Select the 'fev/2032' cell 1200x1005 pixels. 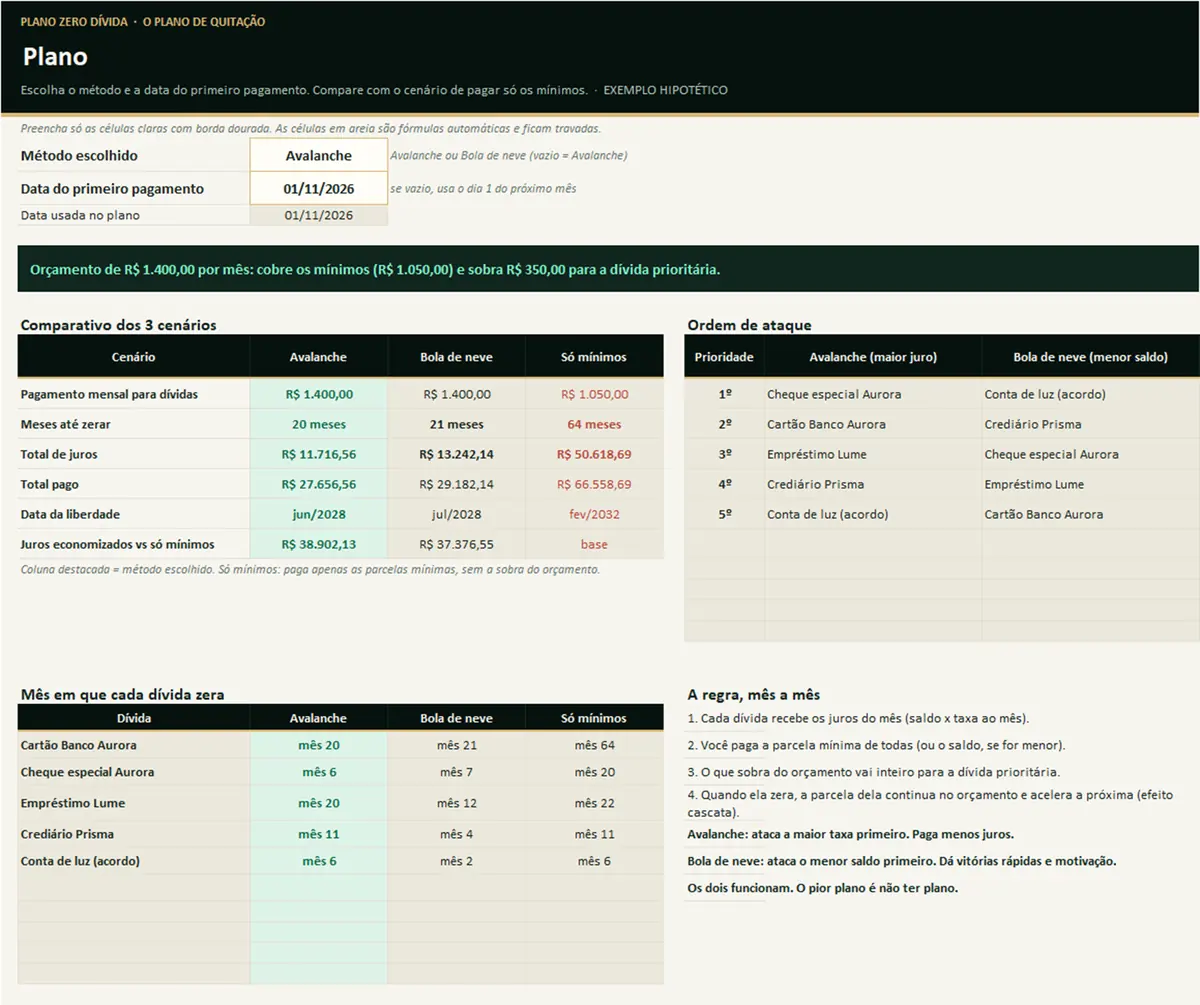pyautogui.click(x=594, y=514)
